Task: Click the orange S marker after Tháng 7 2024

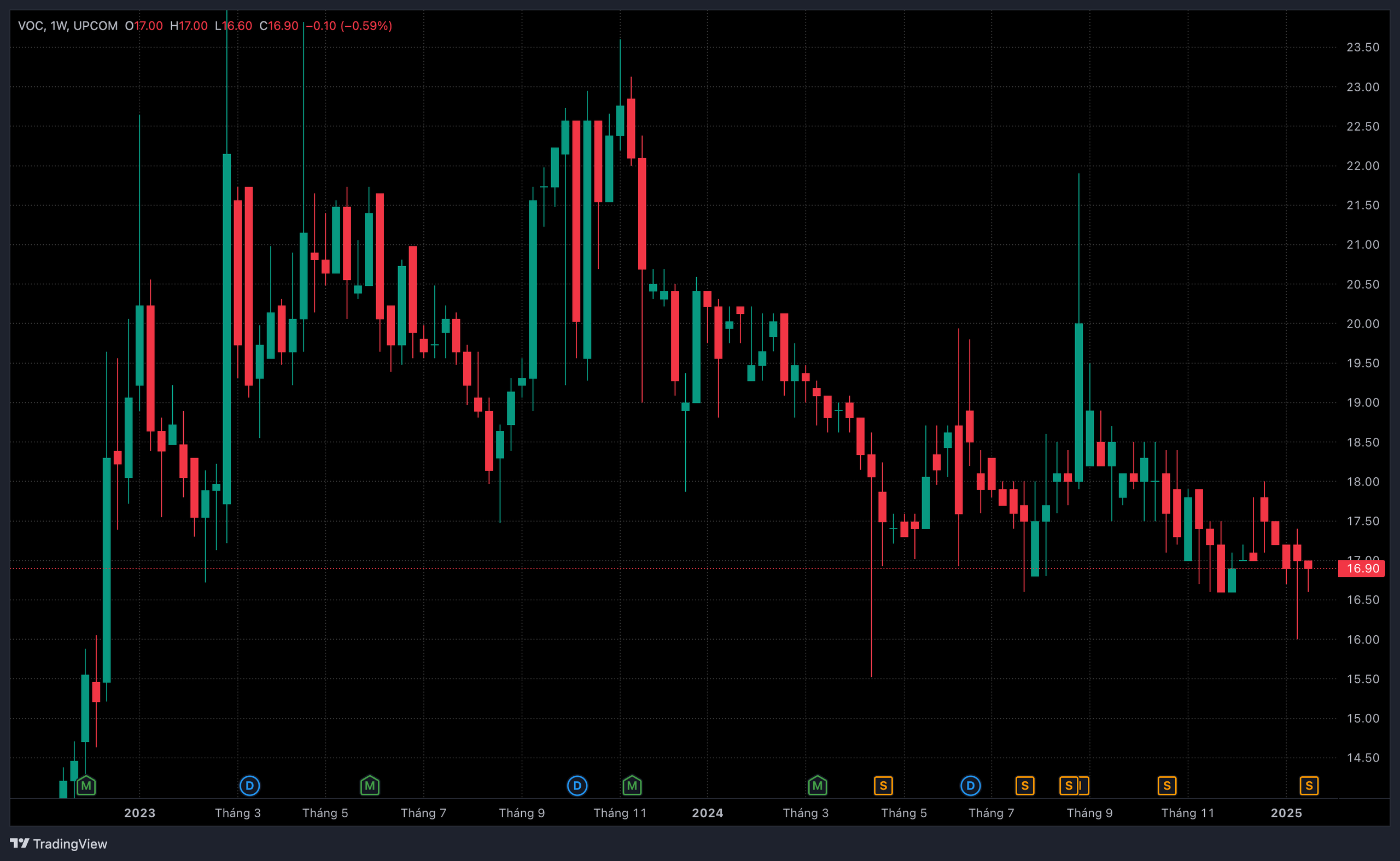Action: pyautogui.click(x=1025, y=786)
